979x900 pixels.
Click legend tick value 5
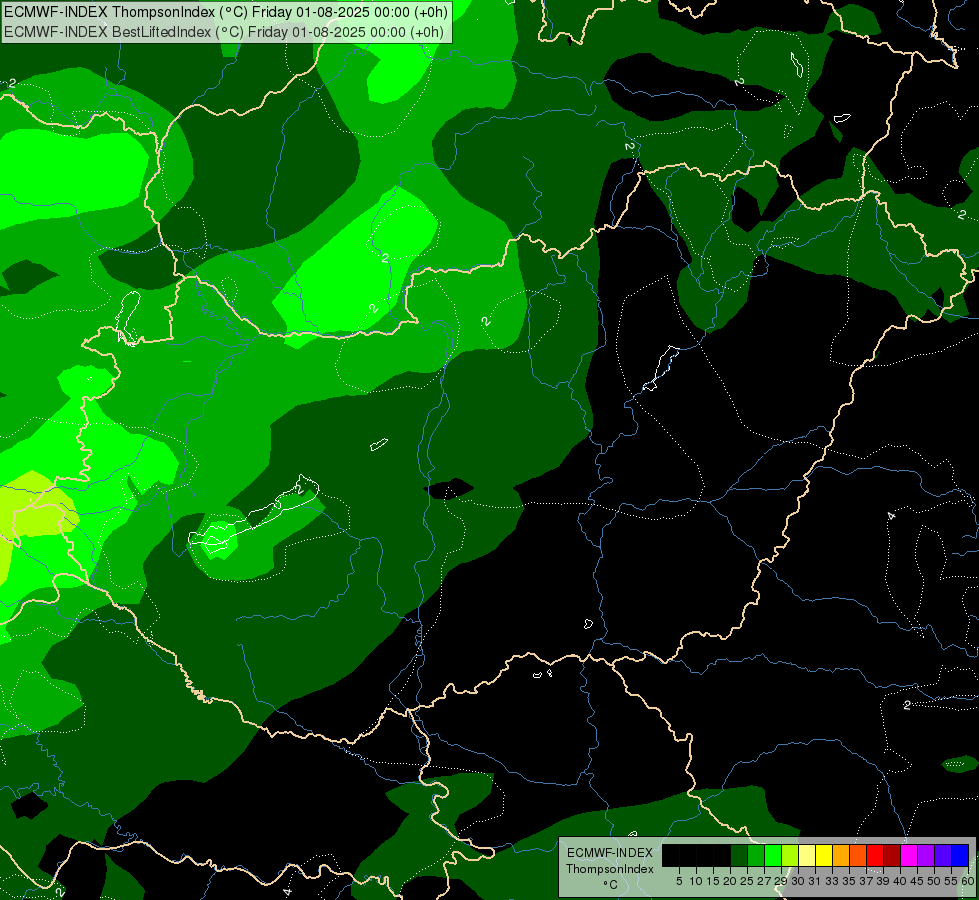pyautogui.click(x=679, y=881)
